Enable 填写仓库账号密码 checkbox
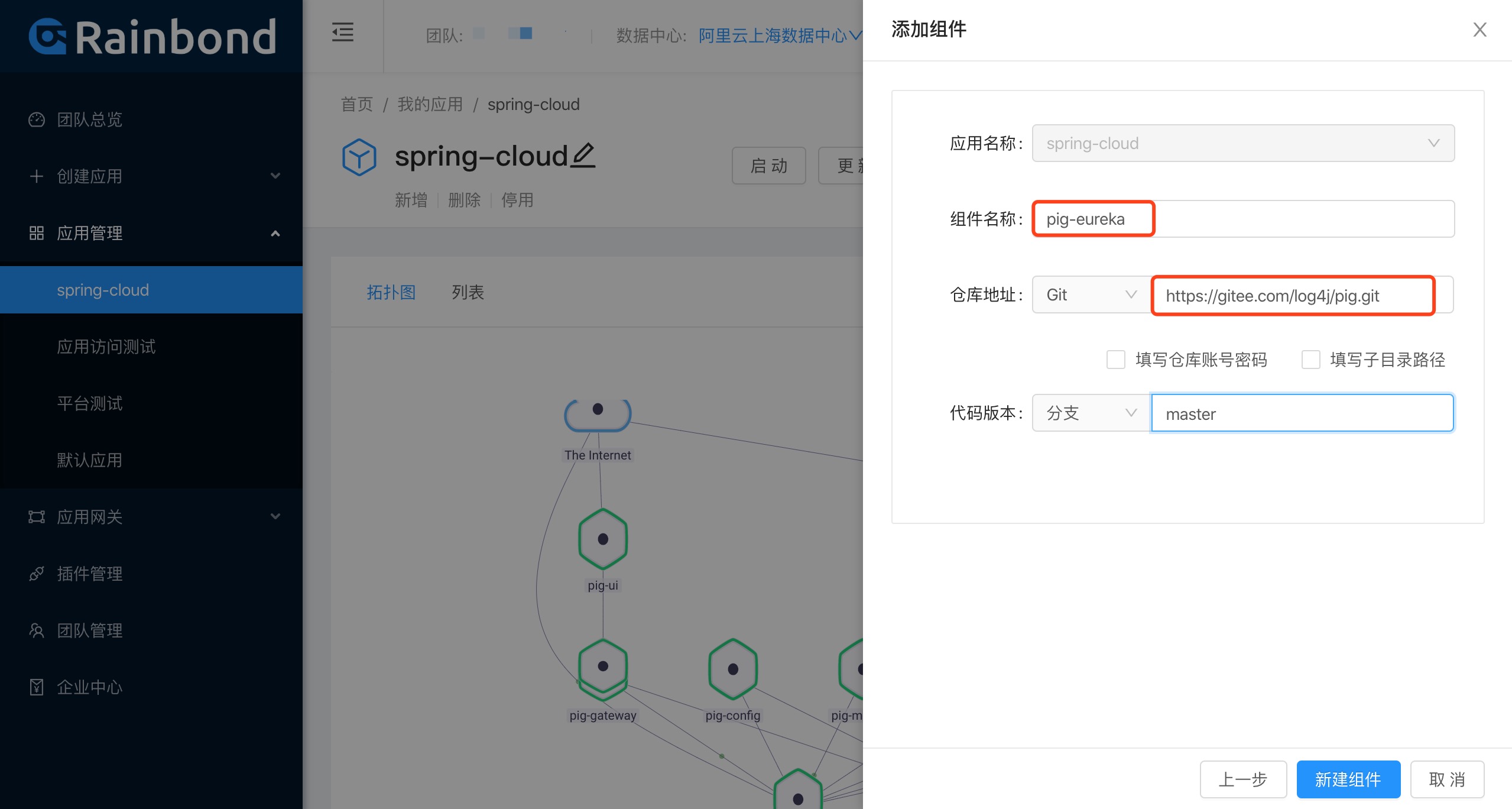The width and height of the screenshot is (1512, 809). pos(1115,360)
